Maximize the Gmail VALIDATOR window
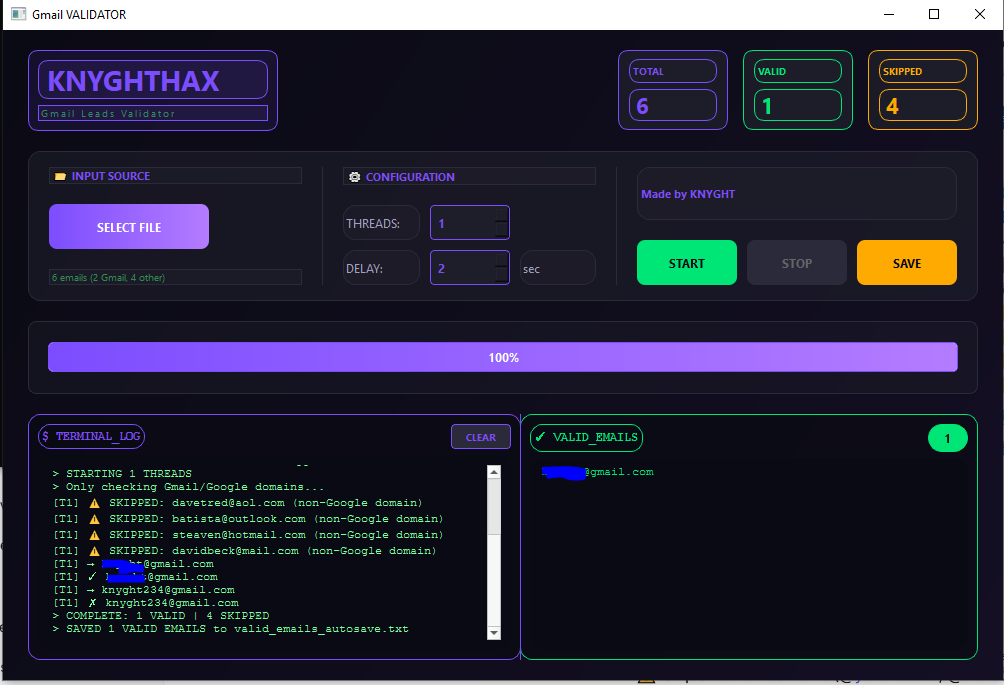Viewport: 1004px width, 685px height. 934,14
